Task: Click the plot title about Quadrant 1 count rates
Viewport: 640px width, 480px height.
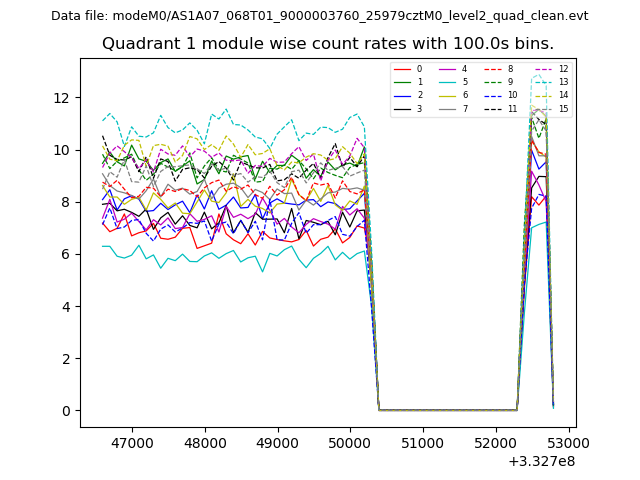Action: (x=328, y=44)
